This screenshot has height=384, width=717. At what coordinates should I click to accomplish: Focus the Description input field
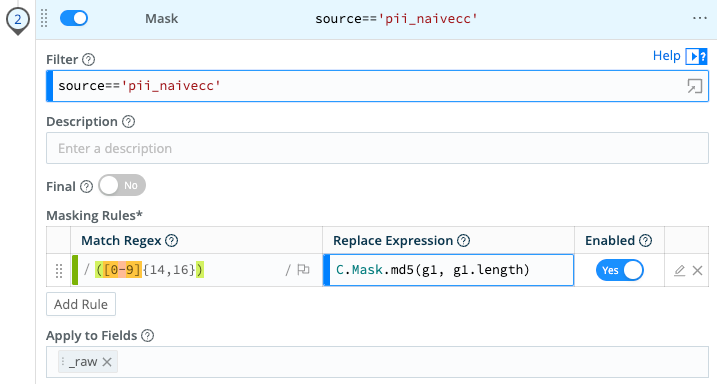point(377,148)
